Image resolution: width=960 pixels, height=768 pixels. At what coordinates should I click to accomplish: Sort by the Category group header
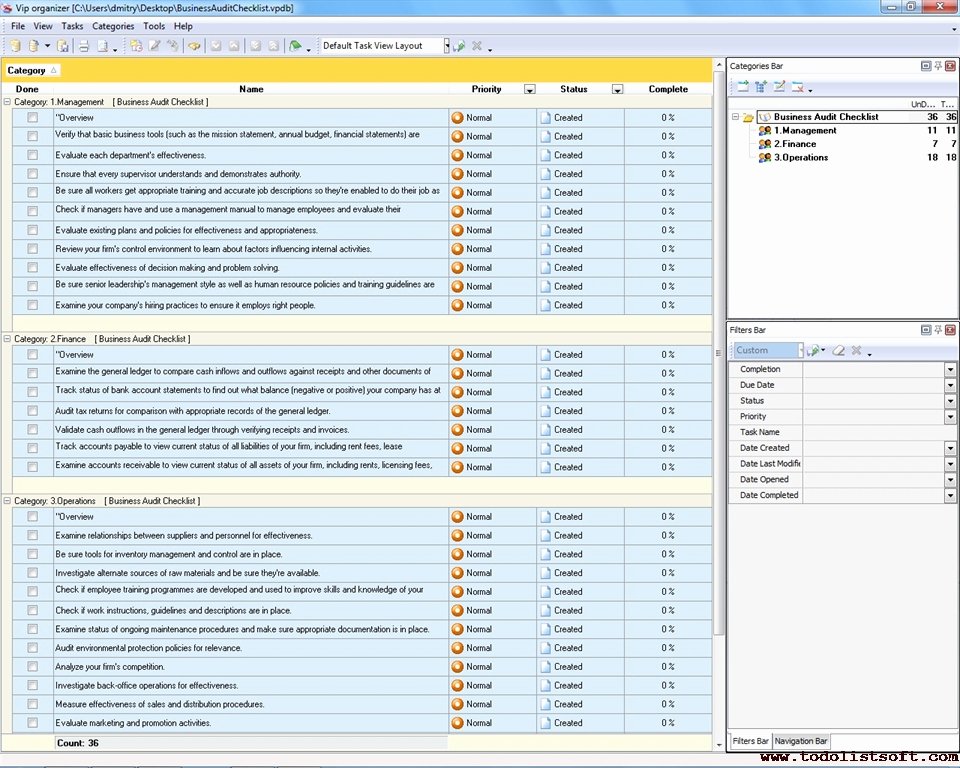pos(32,70)
